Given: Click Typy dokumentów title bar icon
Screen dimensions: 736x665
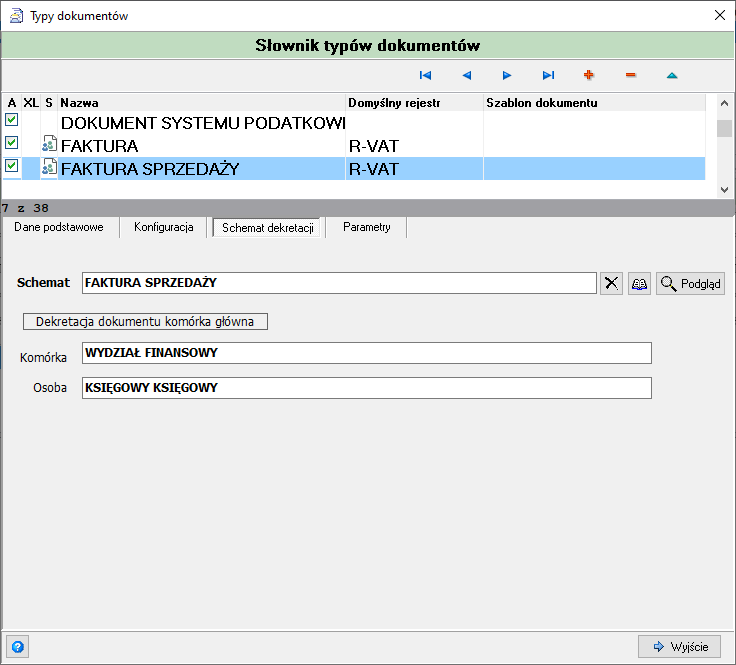Looking at the screenshot, I should [16, 16].
